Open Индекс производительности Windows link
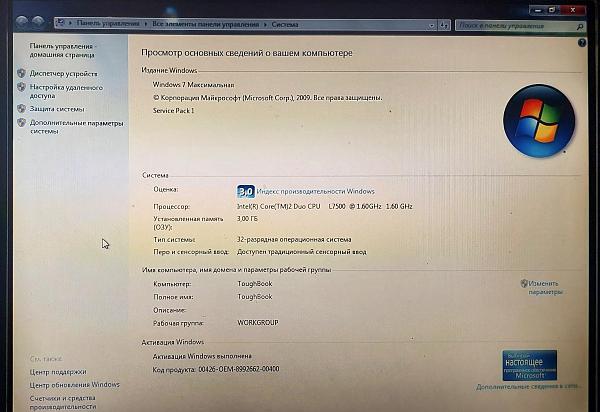 (x=315, y=191)
